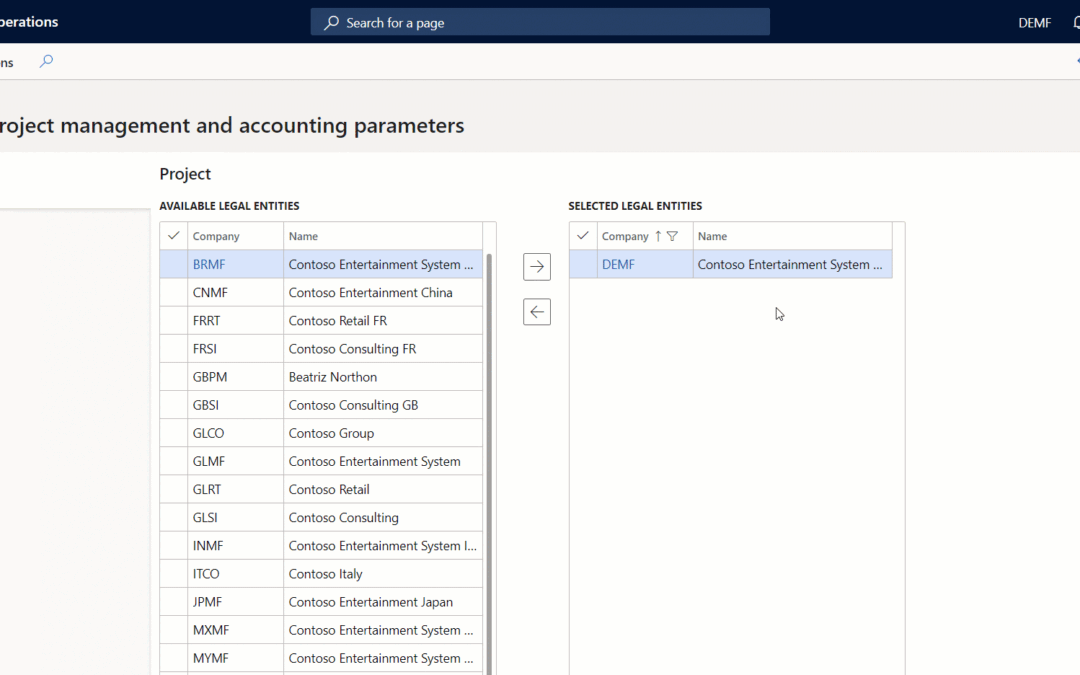Select all selected entities with header checkmark
This screenshot has height=675, width=1080.
tap(583, 236)
